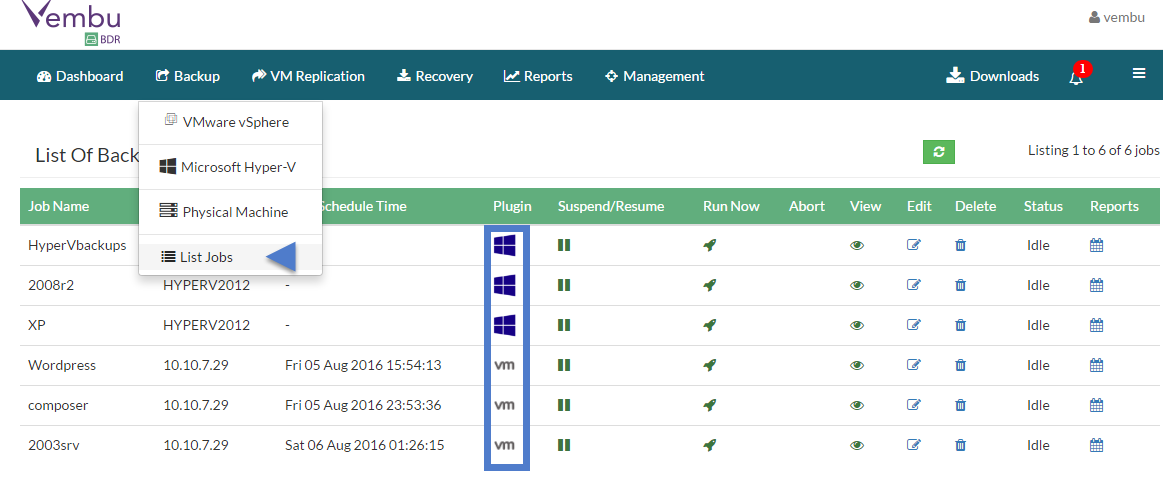1163x478 pixels.
Task: Open the hamburger menu
Action: point(1139,73)
